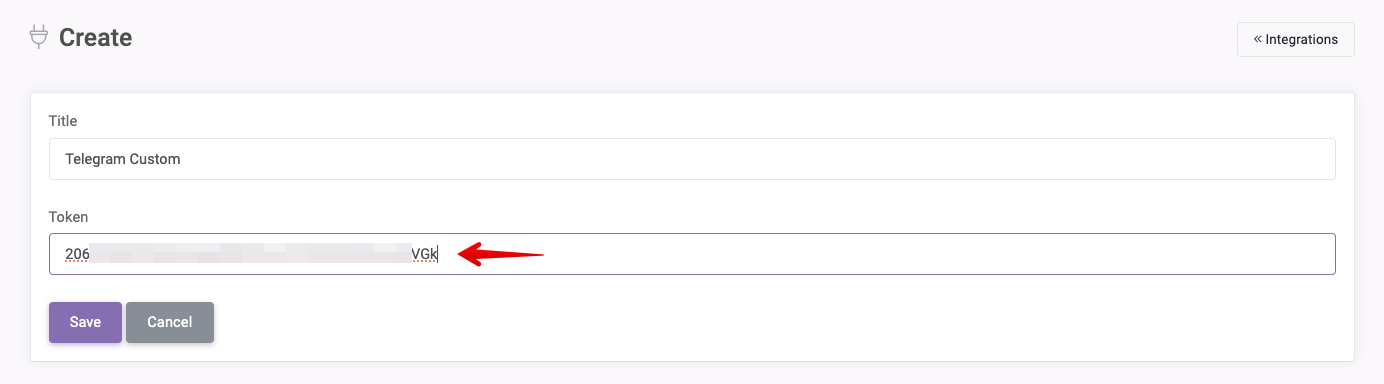Cancel creating the integration
The image size is (1384, 384).
click(x=170, y=322)
